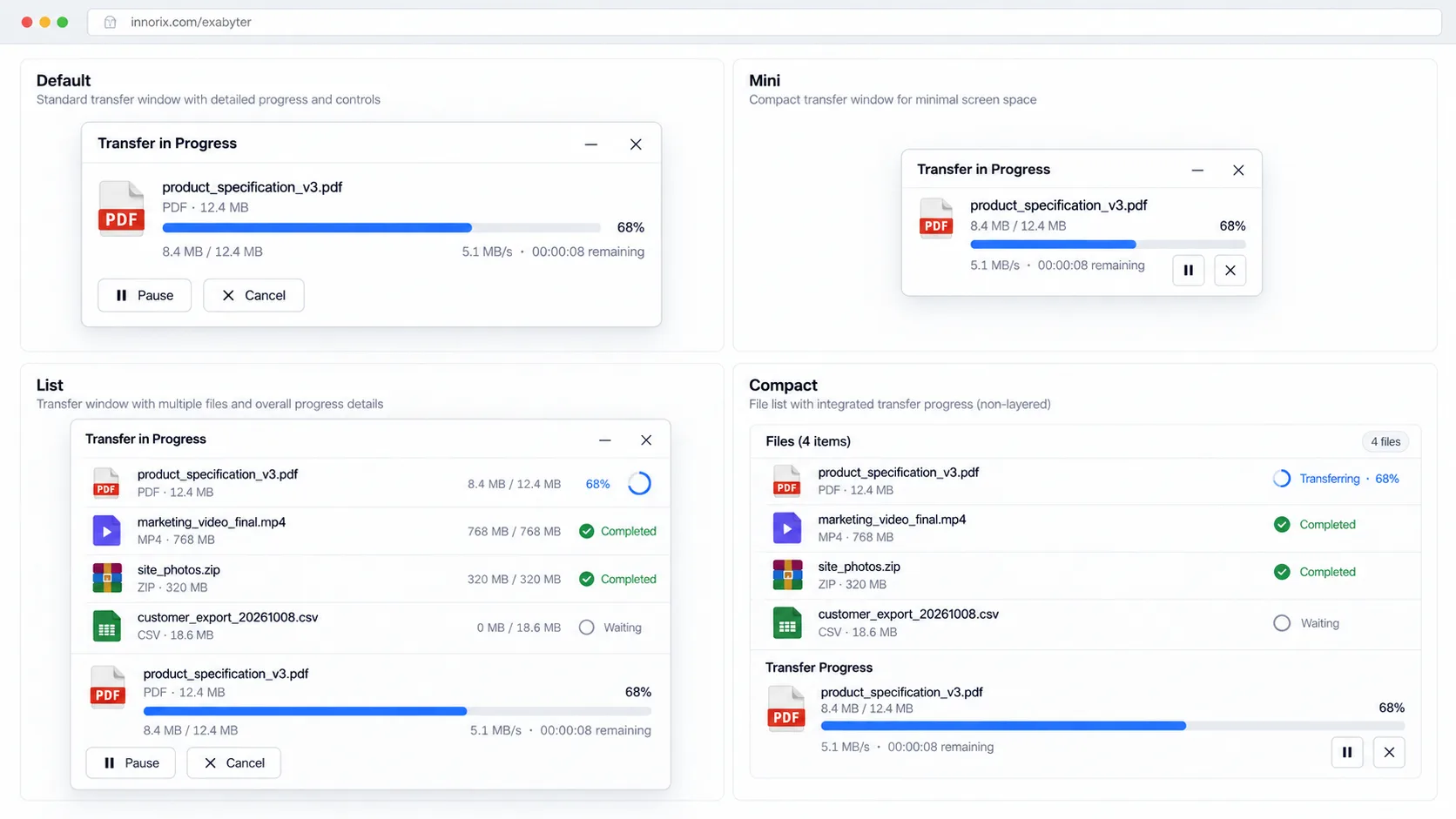The image size is (1456, 819).
Task: Click the "768 MB / 768 MB" size in List window
Action: coord(514,531)
